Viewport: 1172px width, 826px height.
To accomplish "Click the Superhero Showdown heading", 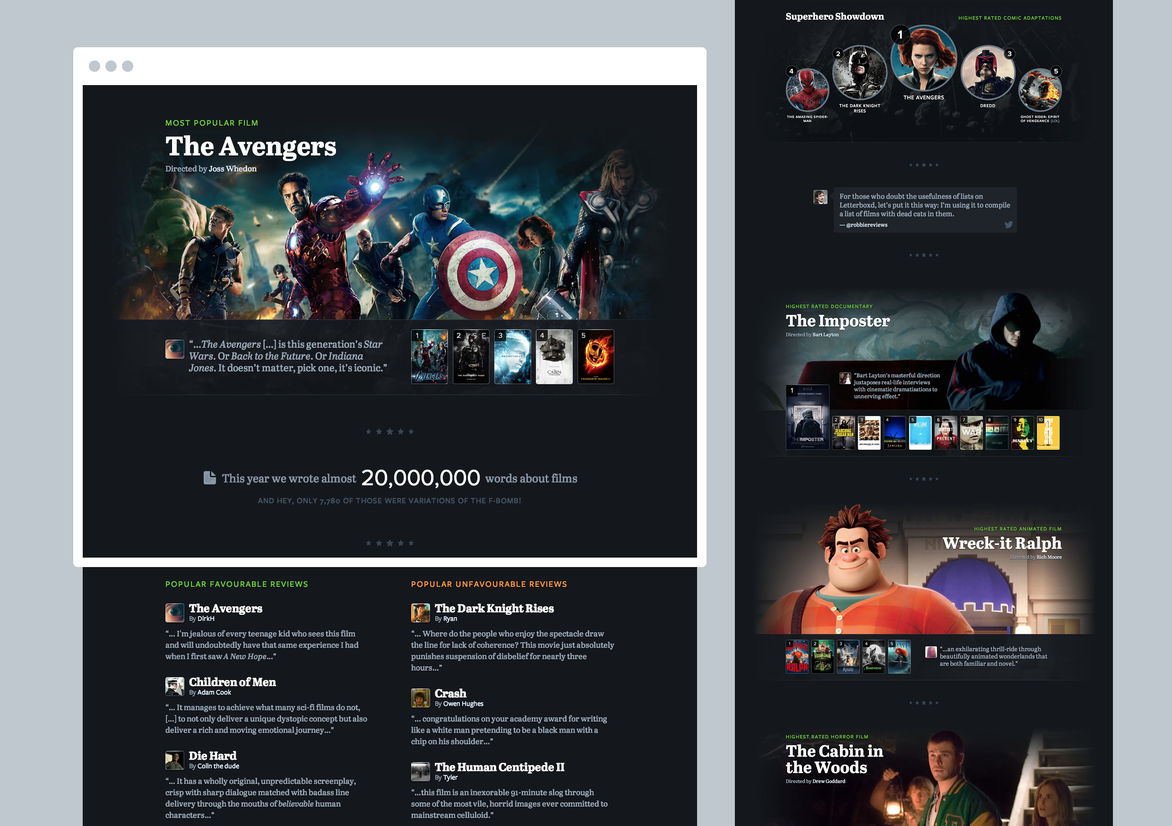I will click(x=834, y=16).
